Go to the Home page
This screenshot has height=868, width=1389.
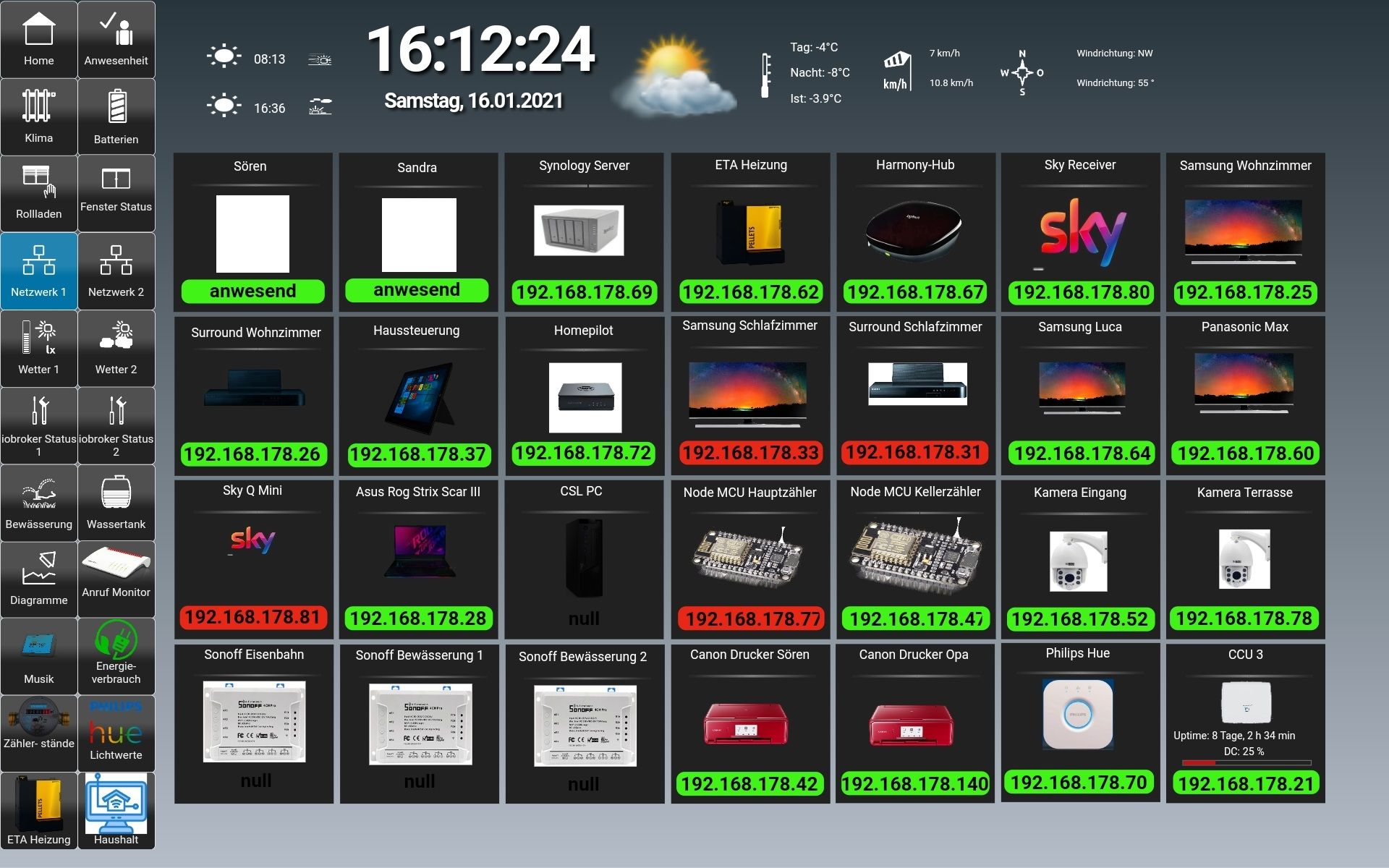pyautogui.click(x=38, y=40)
